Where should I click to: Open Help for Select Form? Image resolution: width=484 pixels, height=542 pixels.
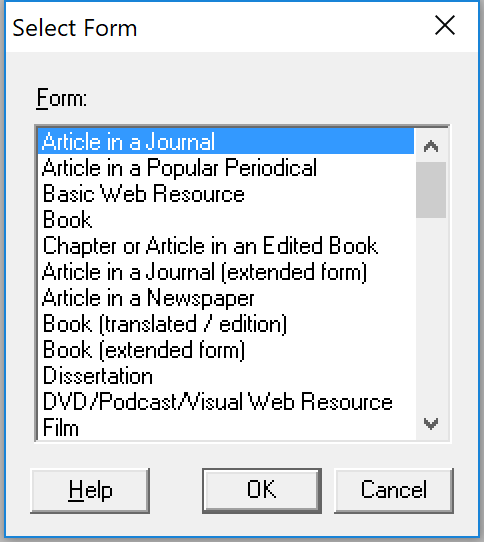tap(90, 490)
